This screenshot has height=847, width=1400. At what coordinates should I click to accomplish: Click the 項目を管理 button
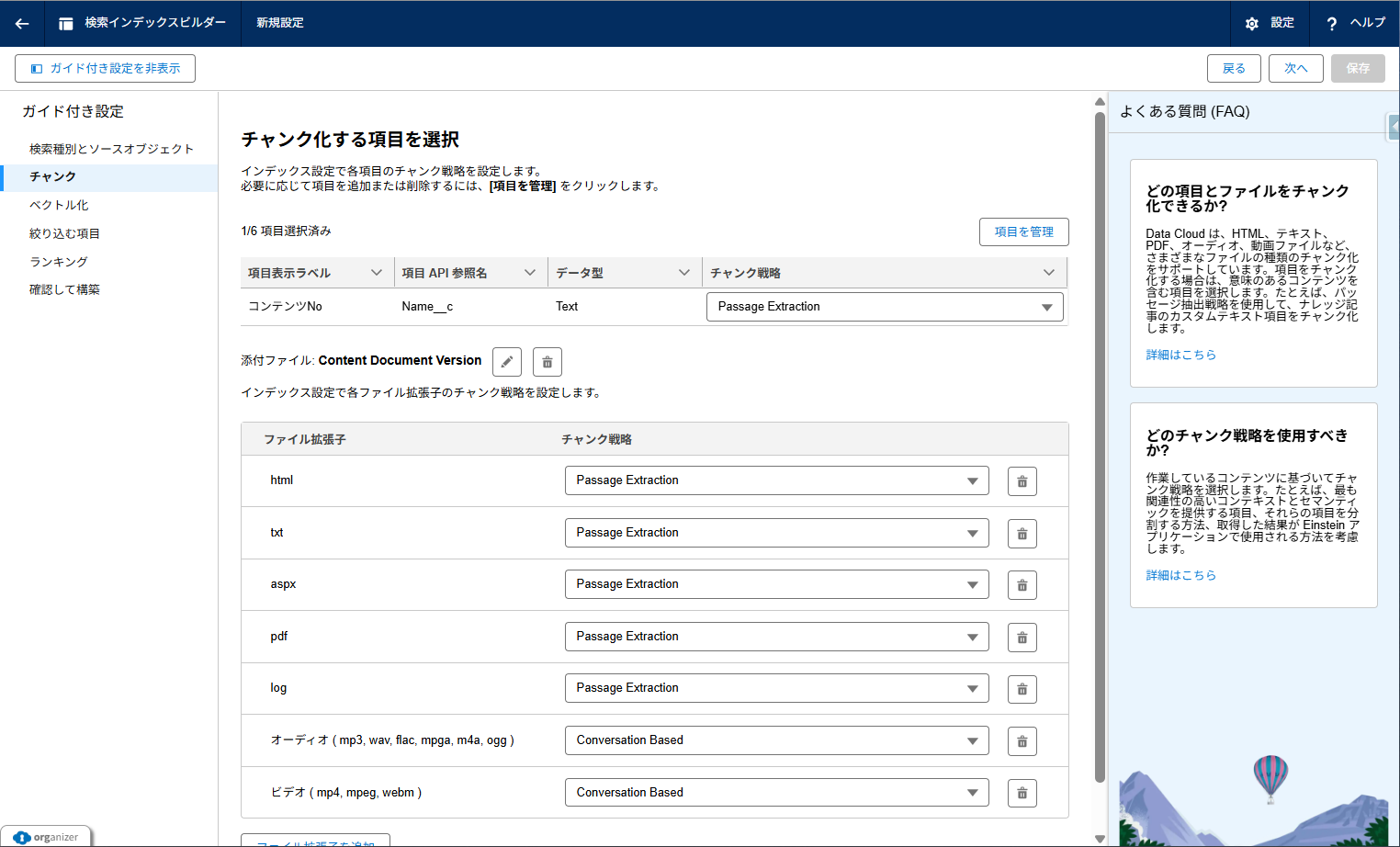[1023, 232]
